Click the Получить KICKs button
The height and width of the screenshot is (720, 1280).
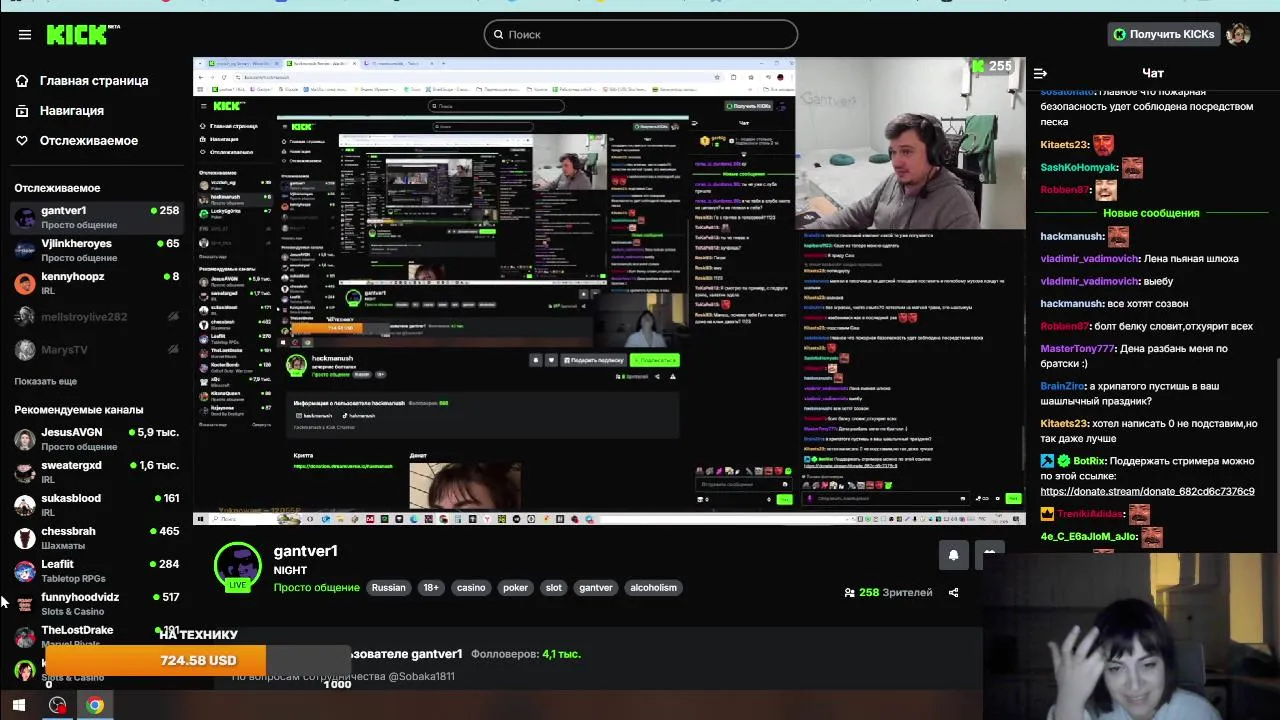pos(1164,34)
